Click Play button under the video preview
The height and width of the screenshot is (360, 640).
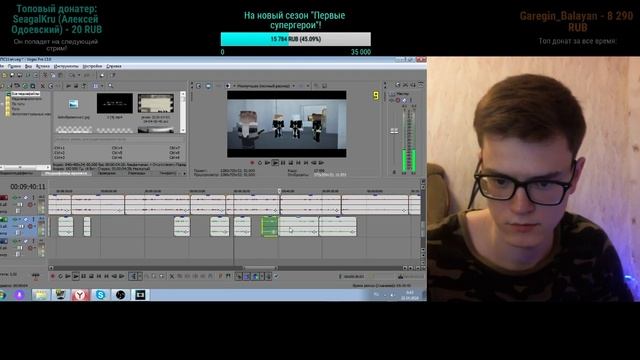(275, 162)
